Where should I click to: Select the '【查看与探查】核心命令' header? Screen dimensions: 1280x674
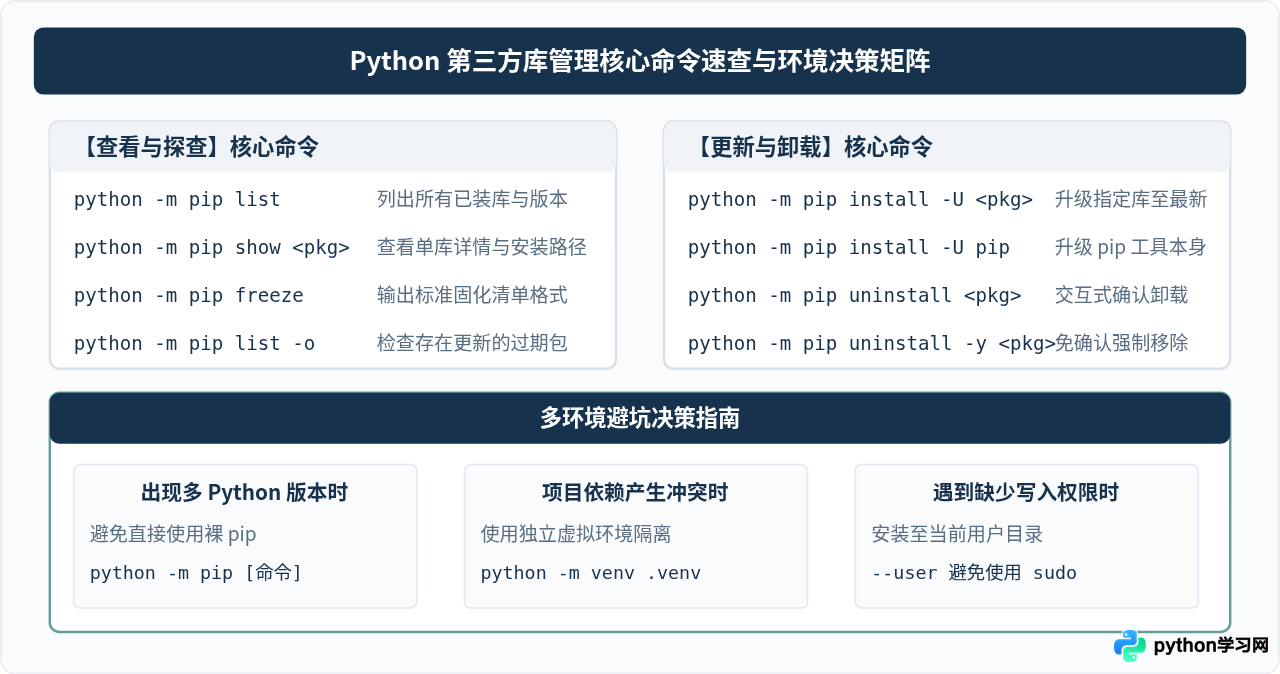click(333, 147)
